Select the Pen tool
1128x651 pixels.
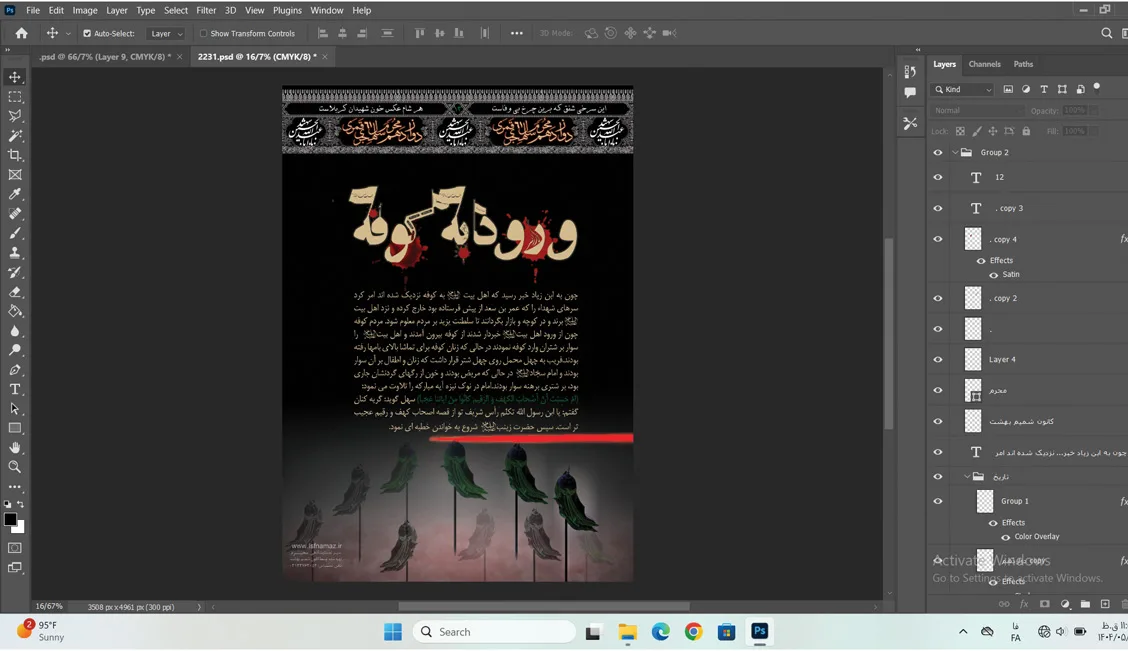[14, 369]
